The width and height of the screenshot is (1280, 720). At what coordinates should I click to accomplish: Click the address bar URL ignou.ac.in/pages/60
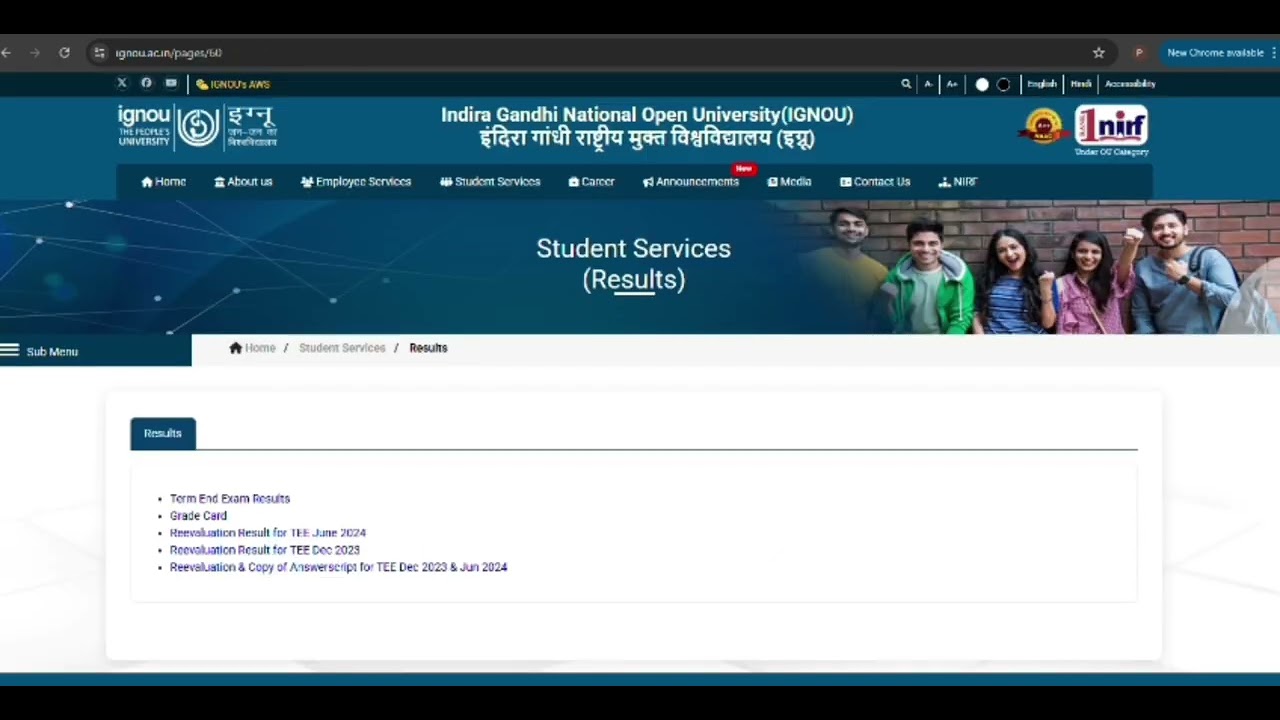[168, 53]
